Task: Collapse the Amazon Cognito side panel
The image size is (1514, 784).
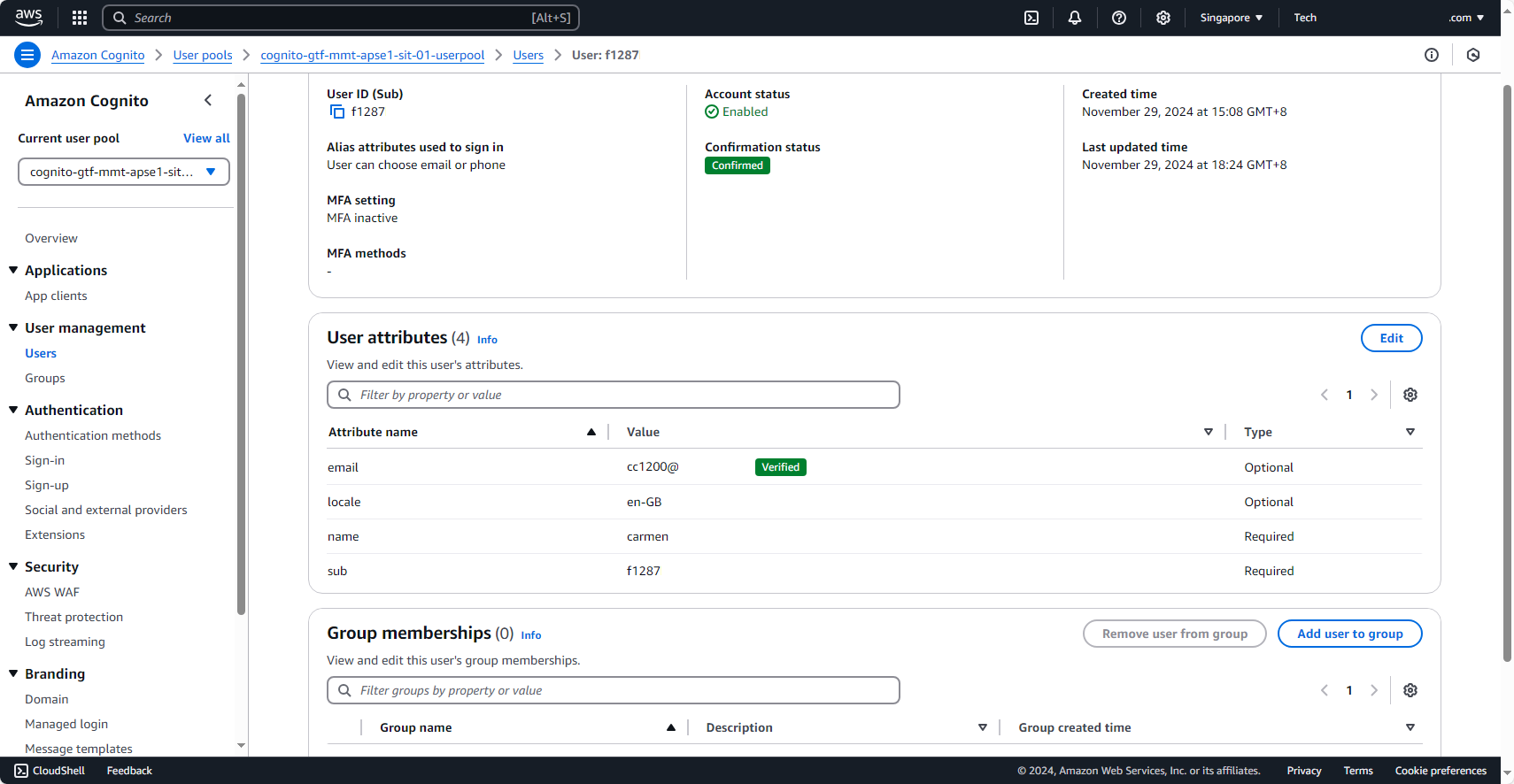Action: click(208, 101)
